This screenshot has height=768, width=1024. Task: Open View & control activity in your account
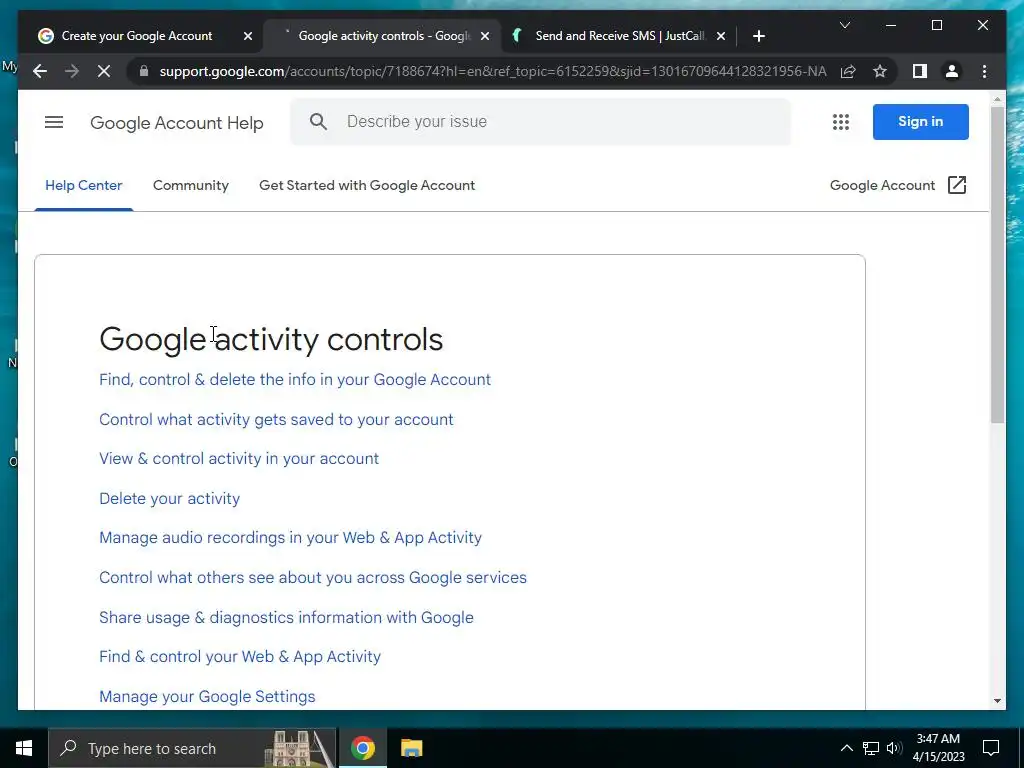(x=239, y=458)
